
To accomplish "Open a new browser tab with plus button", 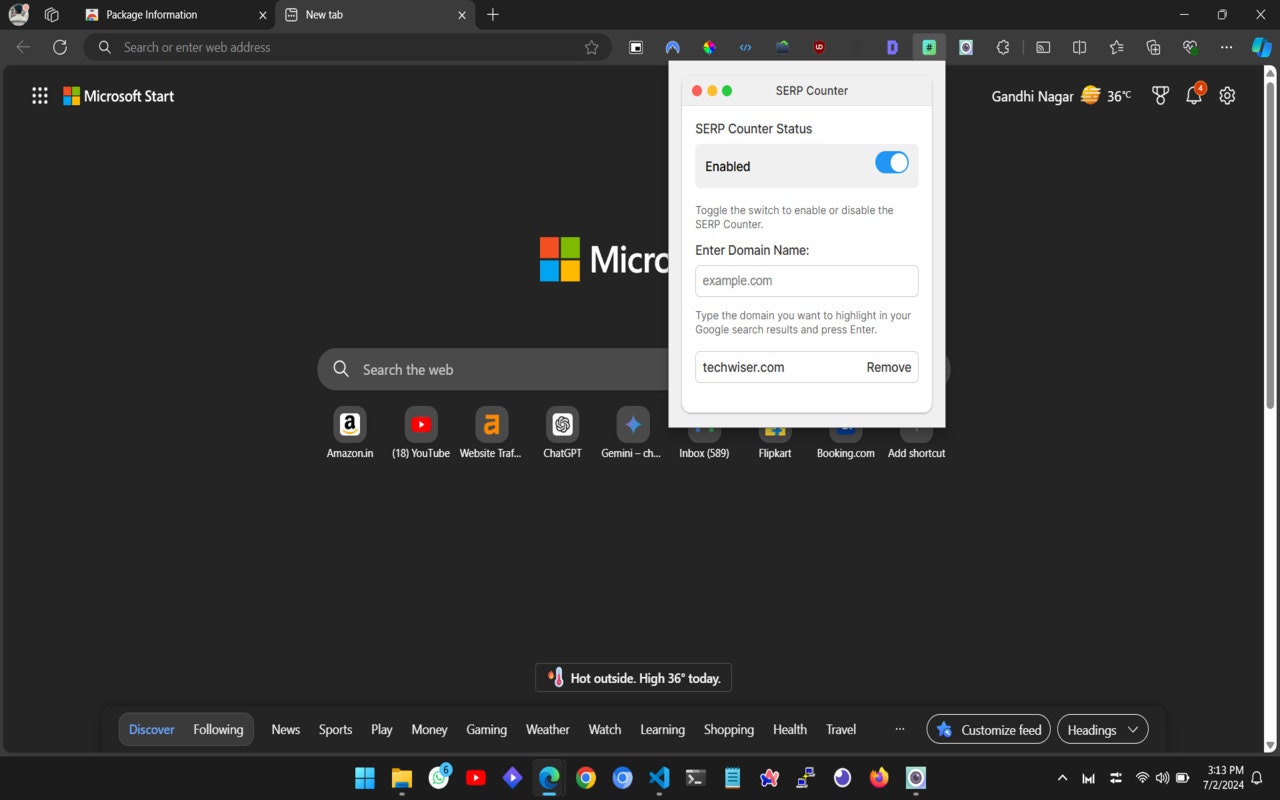I will pyautogui.click(x=493, y=15).
